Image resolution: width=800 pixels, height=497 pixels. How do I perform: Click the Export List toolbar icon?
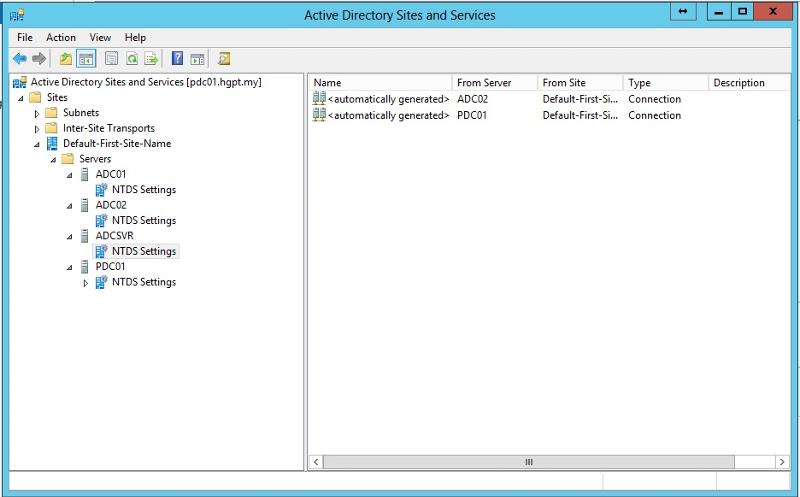(x=152, y=59)
